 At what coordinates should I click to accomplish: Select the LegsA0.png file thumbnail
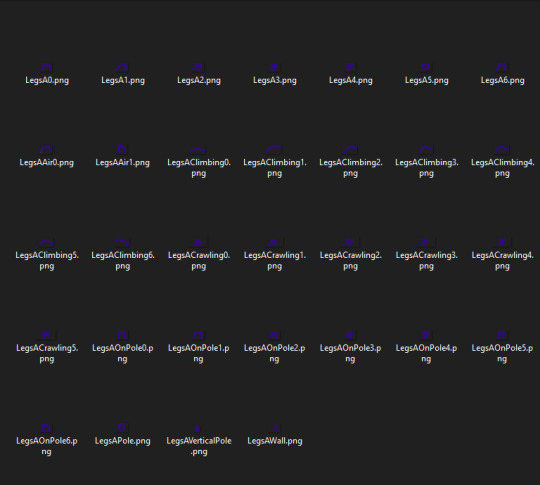46,67
